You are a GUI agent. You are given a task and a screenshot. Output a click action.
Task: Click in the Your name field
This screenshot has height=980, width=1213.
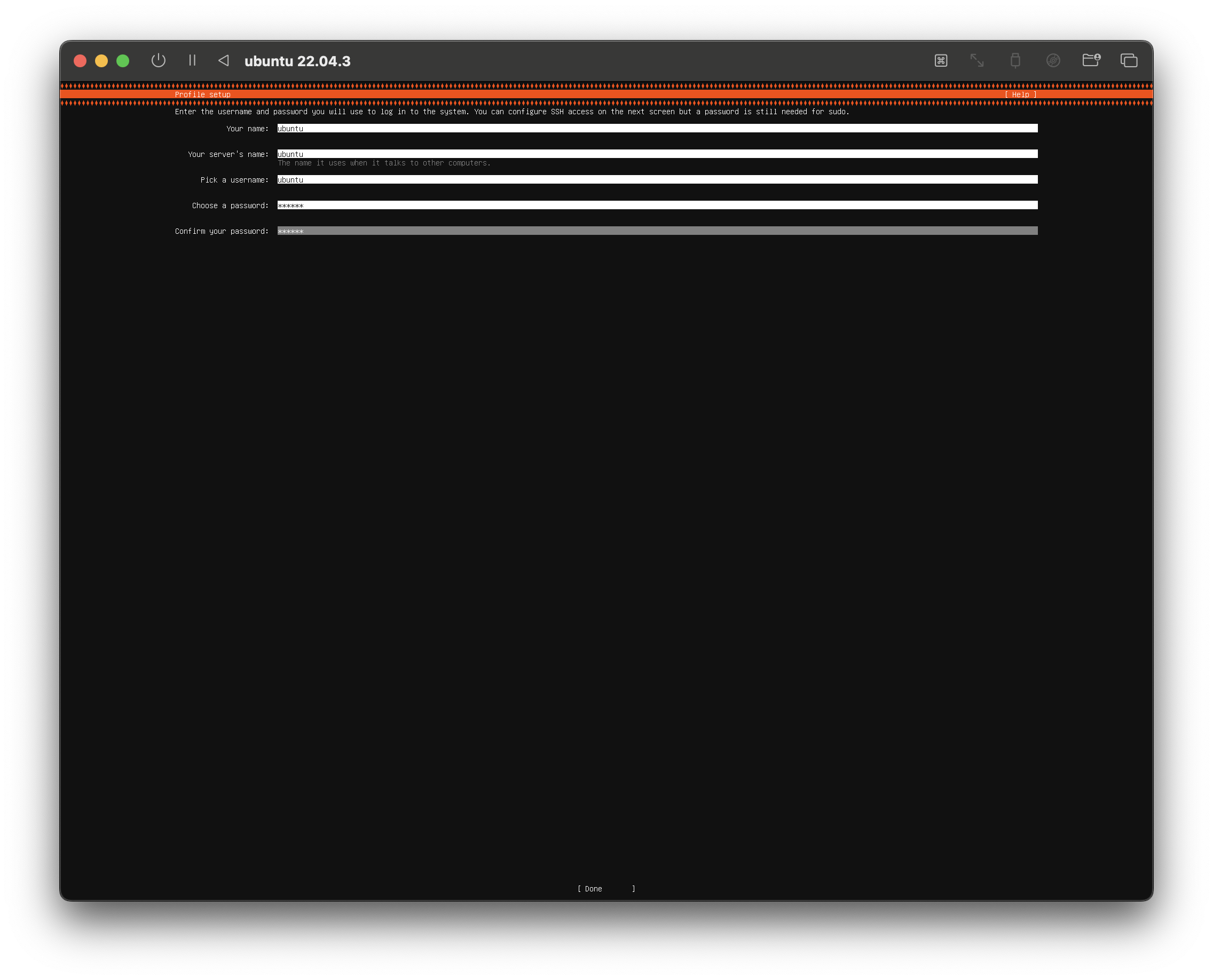click(x=657, y=129)
